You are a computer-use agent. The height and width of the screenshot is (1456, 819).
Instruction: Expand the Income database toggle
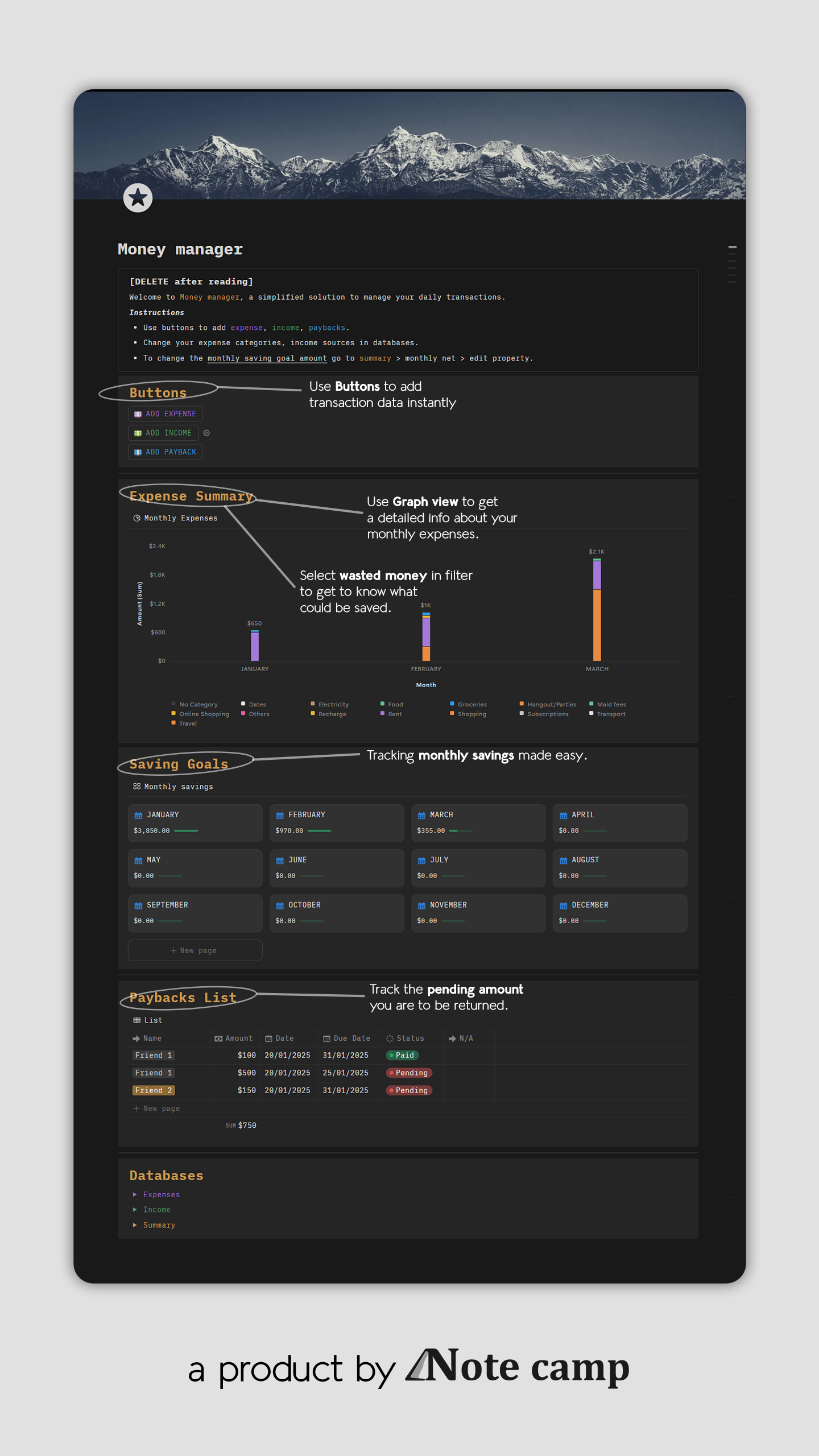(x=135, y=1210)
